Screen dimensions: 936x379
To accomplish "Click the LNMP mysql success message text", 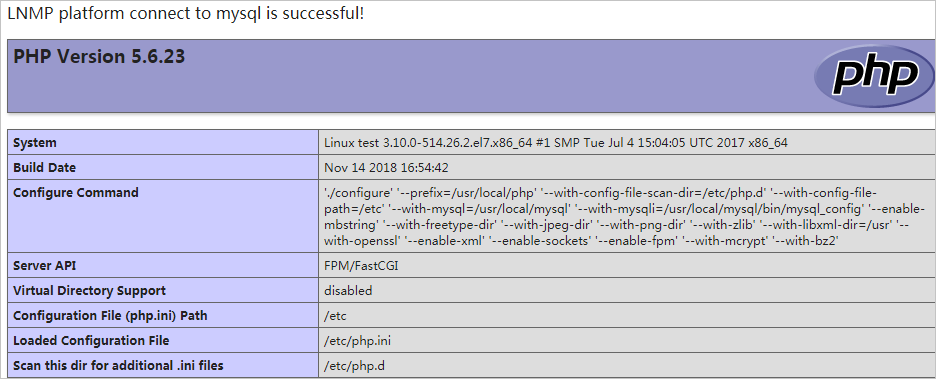I will [x=186, y=13].
